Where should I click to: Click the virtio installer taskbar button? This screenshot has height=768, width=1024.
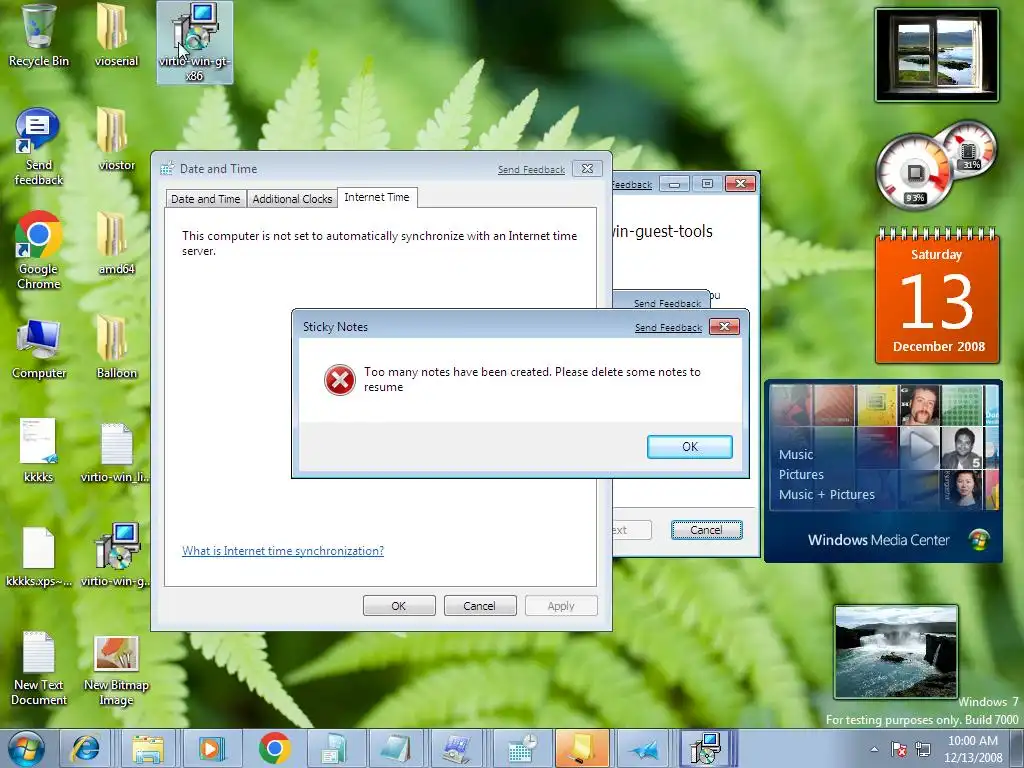(x=705, y=748)
